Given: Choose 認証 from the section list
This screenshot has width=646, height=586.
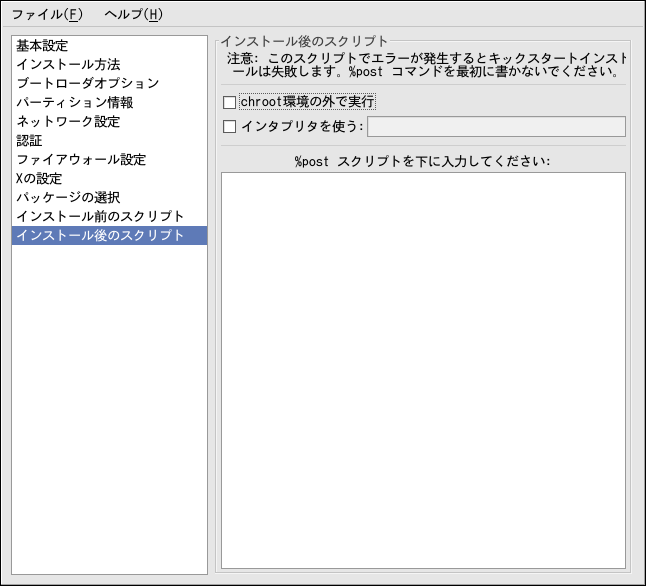Looking at the screenshot, I should pyautogui.click(x=29, y=141).
